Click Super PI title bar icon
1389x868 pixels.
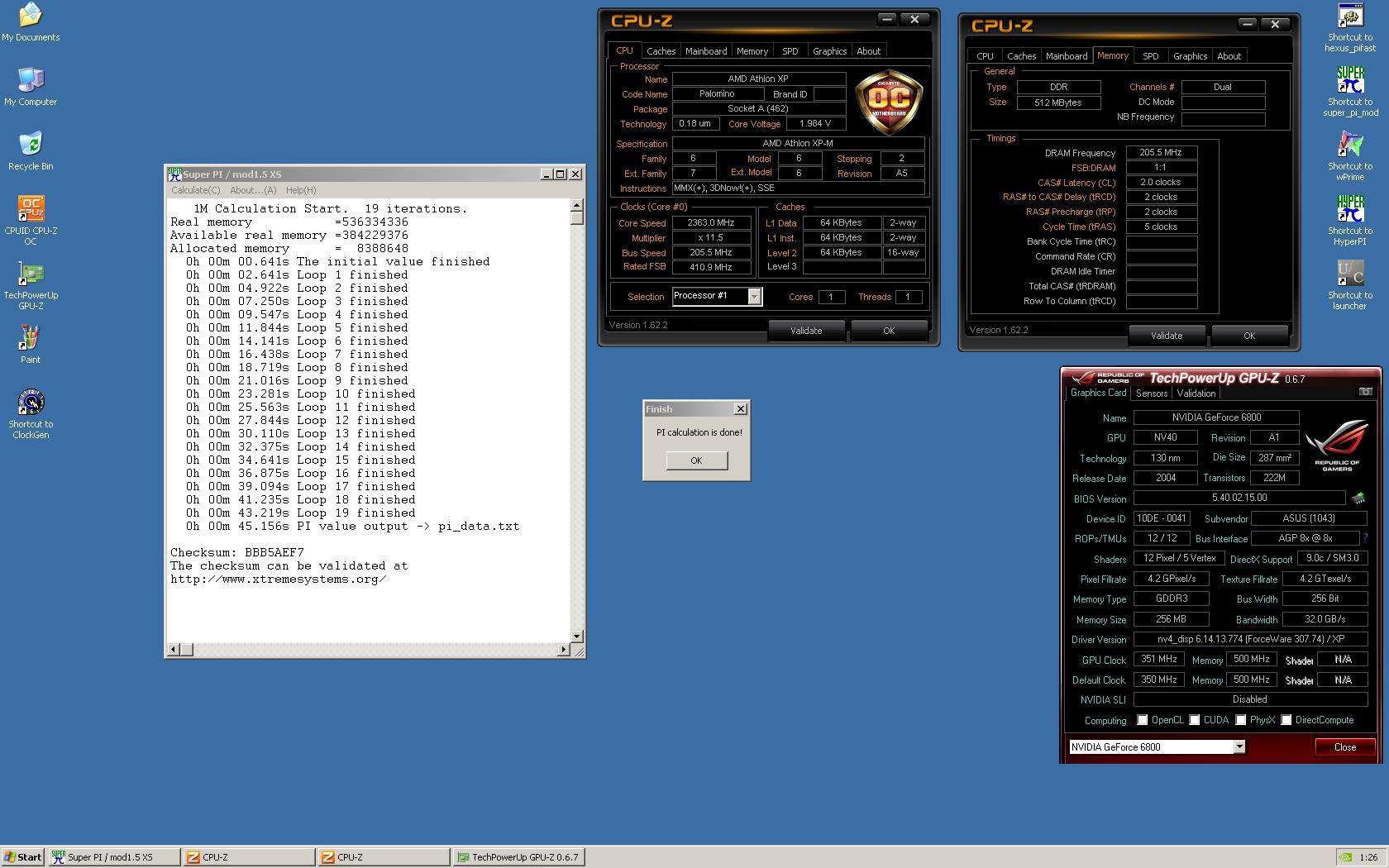click(174, 174)
